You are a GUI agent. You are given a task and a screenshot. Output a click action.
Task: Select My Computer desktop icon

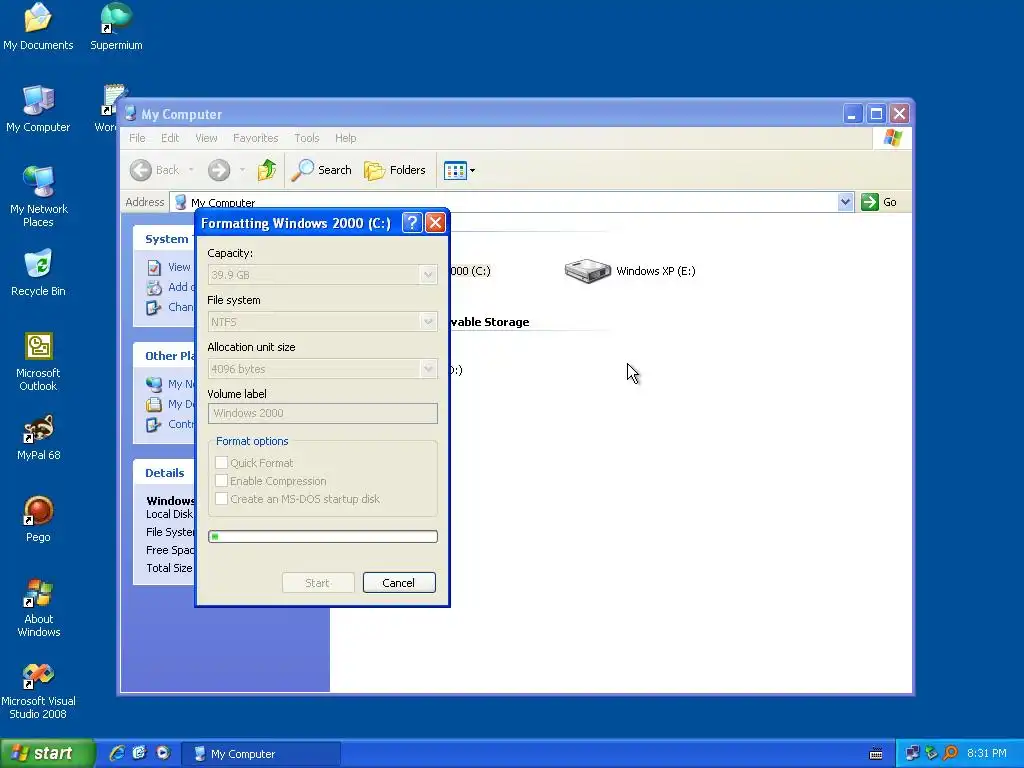click(38, 108)
